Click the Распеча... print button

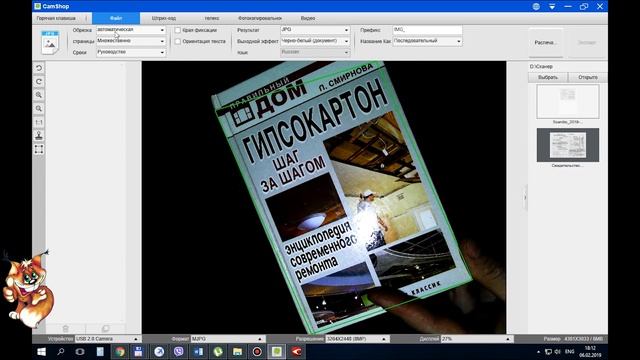(546, 42)
